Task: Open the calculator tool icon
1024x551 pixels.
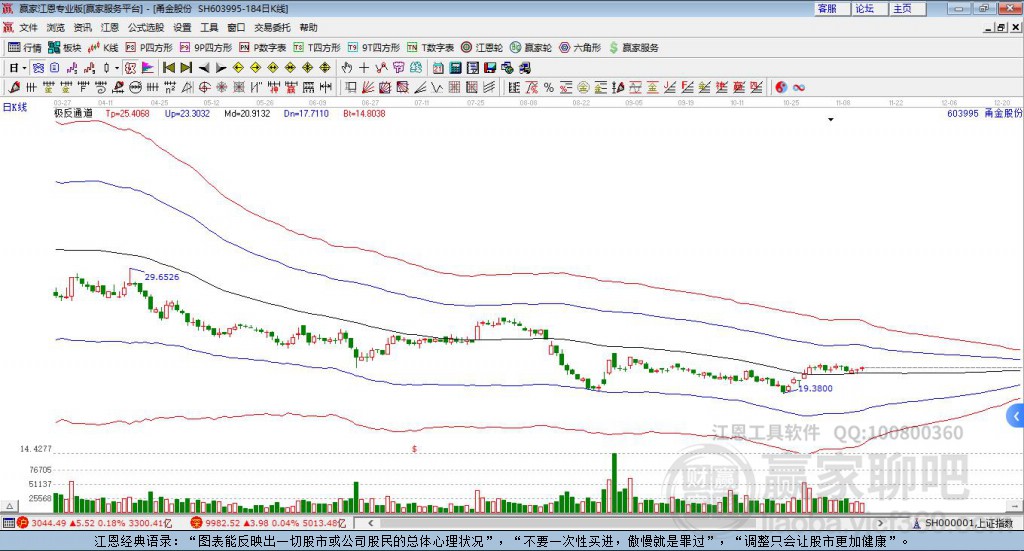Action: pos(455,68)
